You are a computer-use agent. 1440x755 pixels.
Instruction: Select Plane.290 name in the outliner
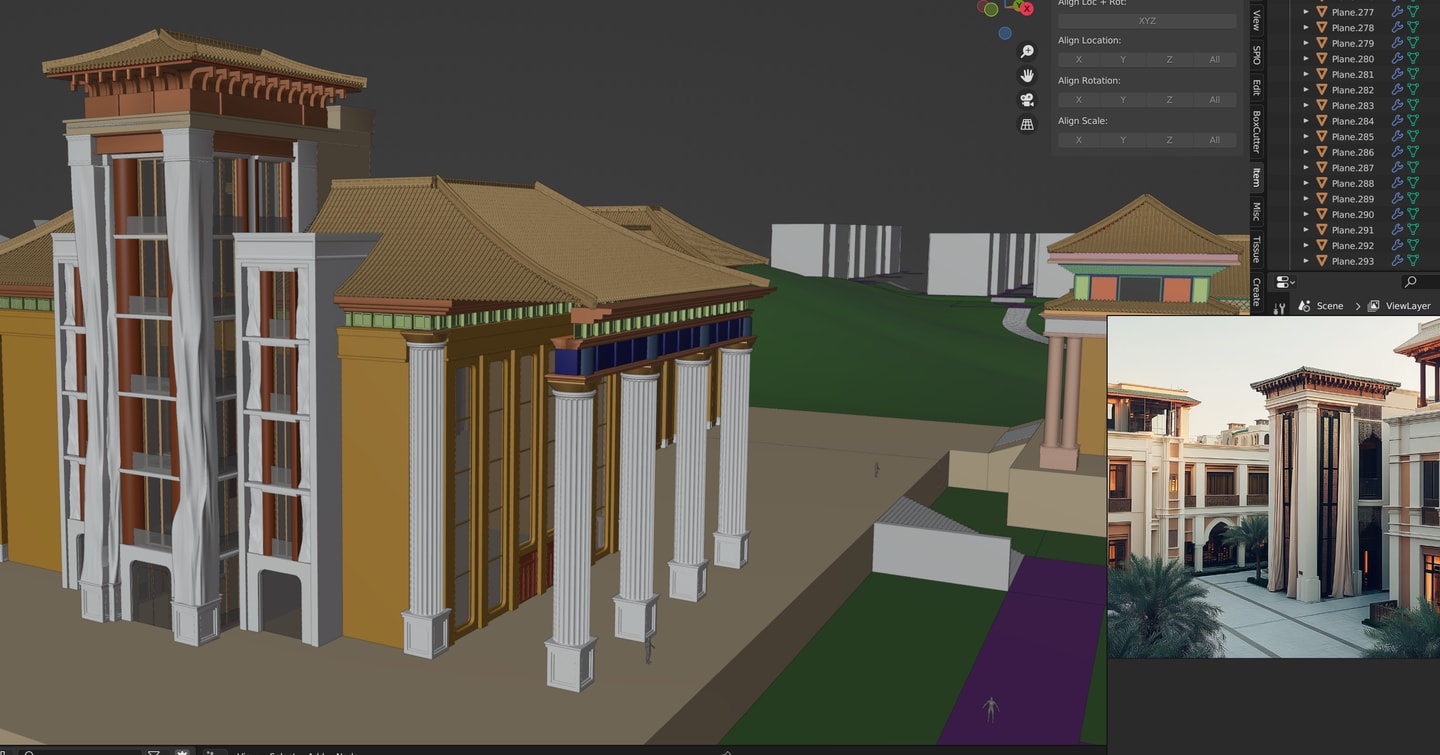(1353, 214)
